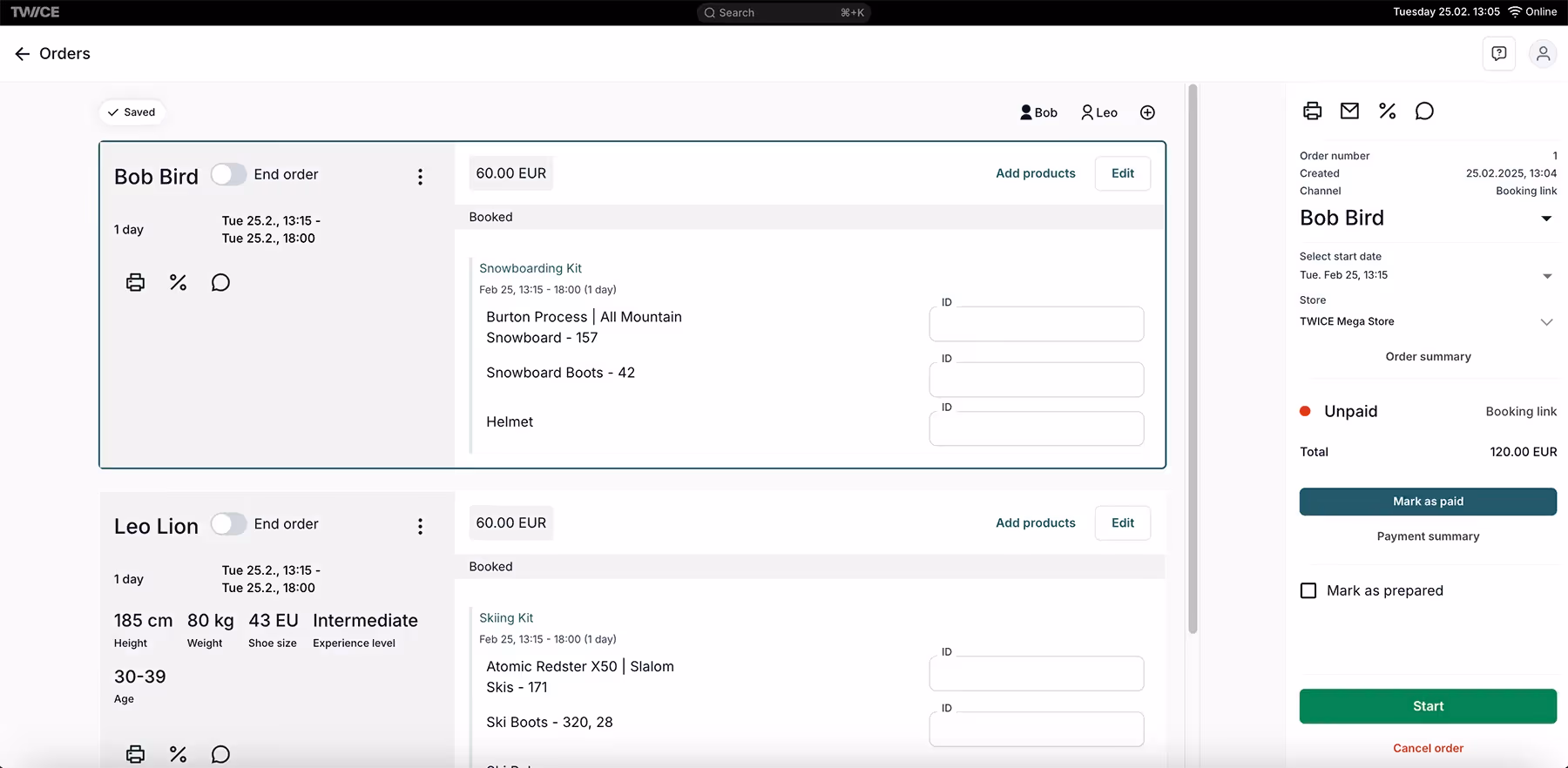Click the Unpaid status label
Screen dimensions: 1568x768
point(1350,411)
